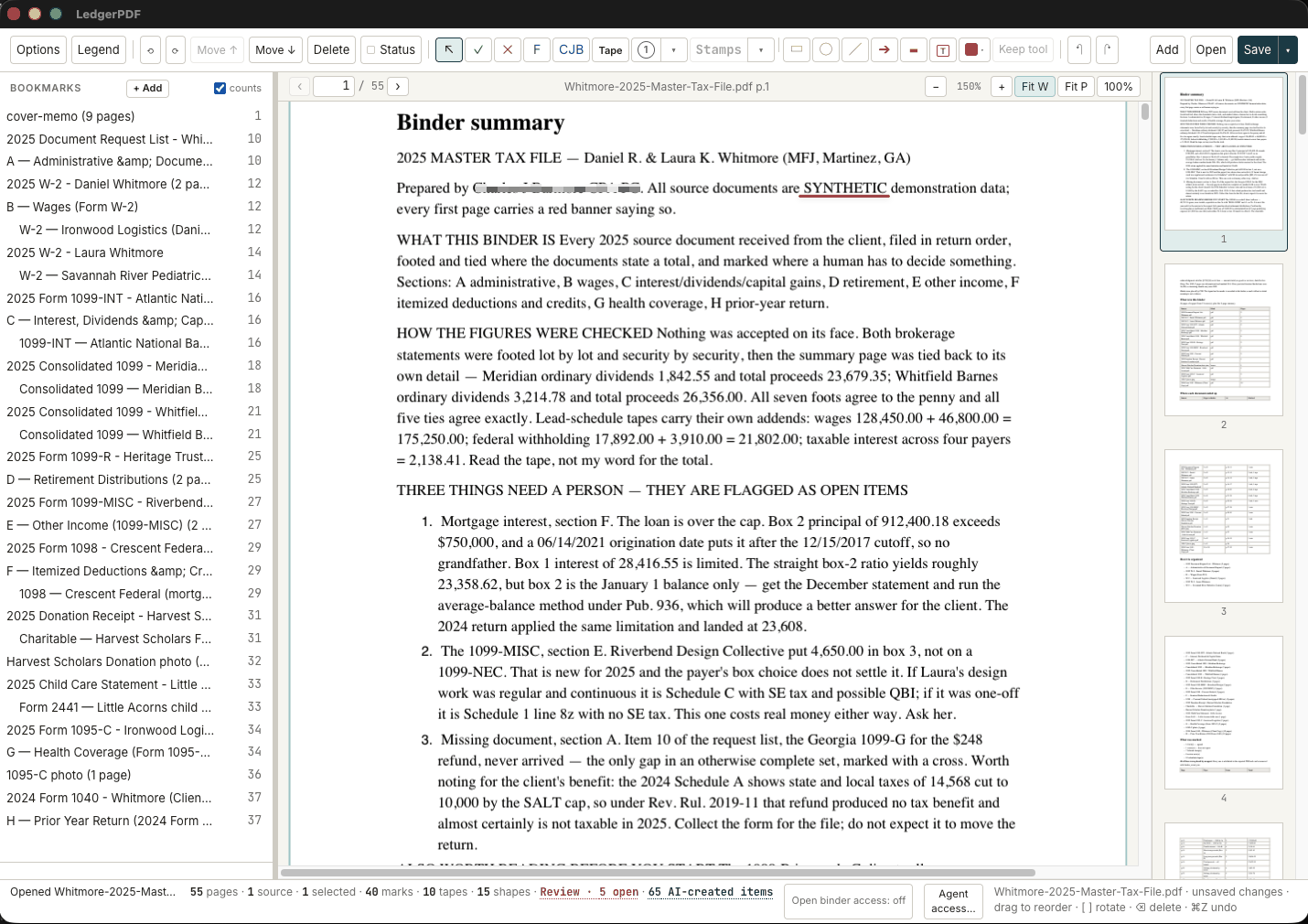The image size is (1308, 924).
Task: Select the text box tool
Action: point(943,49)
